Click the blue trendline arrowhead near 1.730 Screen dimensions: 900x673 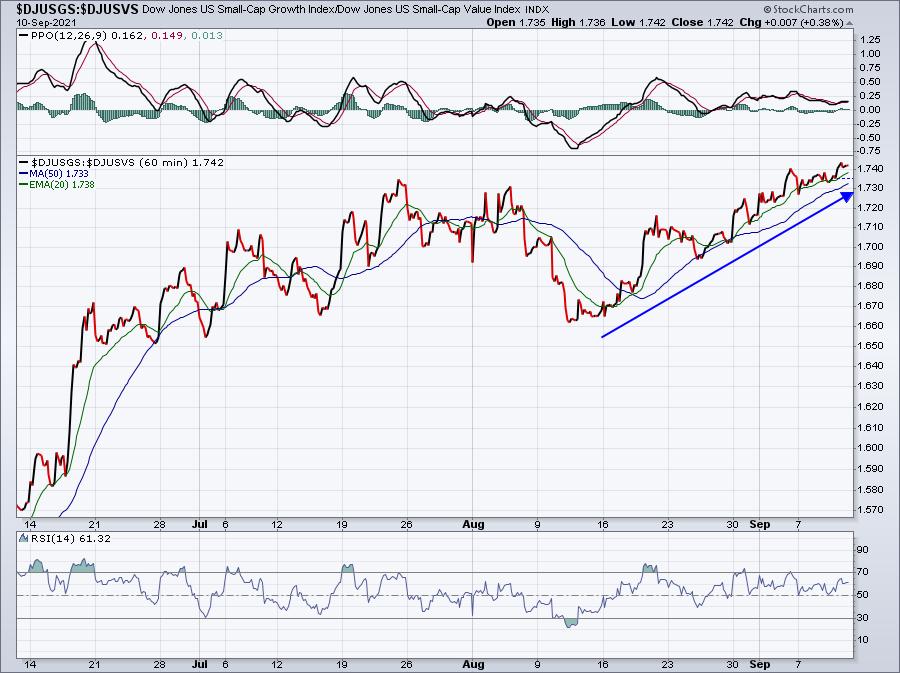(x=847, y=196)
